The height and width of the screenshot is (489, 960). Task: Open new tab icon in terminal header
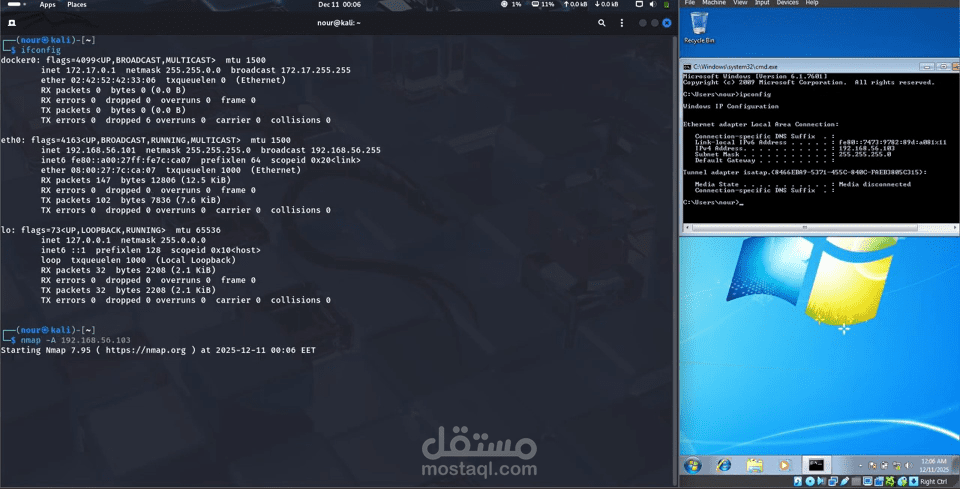[12, 23]
